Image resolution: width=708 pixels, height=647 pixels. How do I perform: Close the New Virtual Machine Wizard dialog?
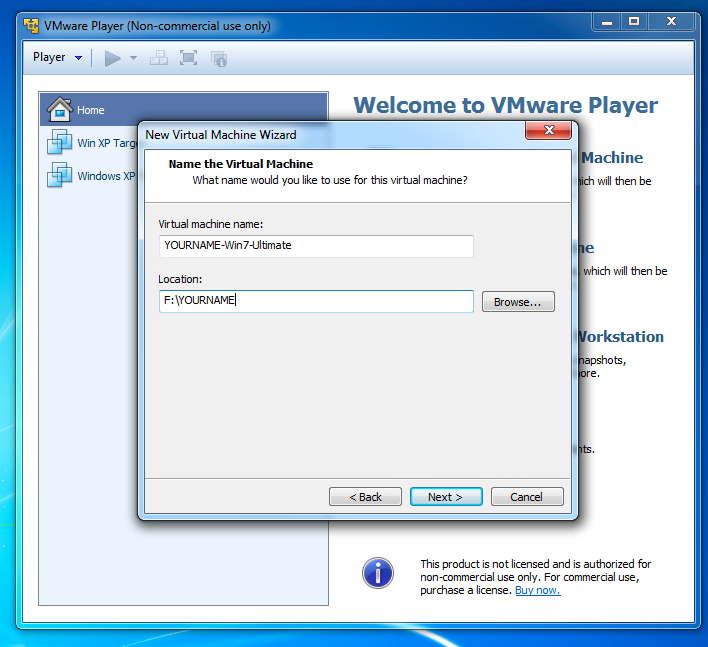[549, 130]
